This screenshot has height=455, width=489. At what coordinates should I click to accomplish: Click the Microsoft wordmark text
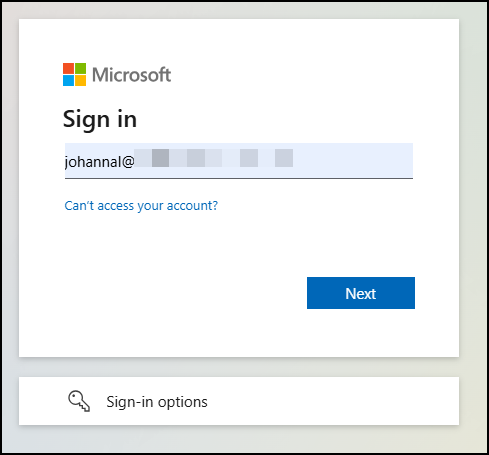131,75
